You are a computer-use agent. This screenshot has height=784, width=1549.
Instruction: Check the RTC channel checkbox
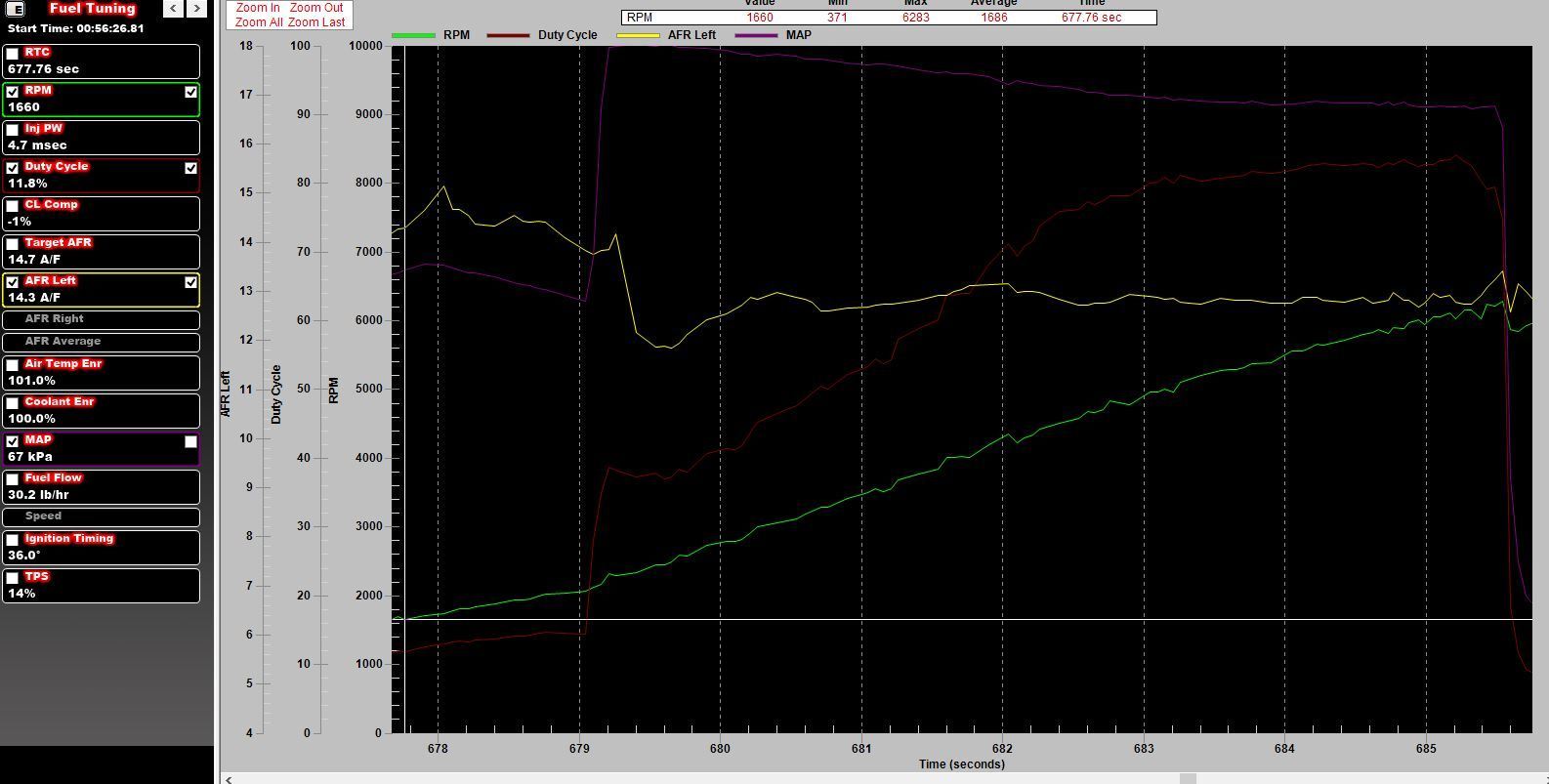(13, 54)
